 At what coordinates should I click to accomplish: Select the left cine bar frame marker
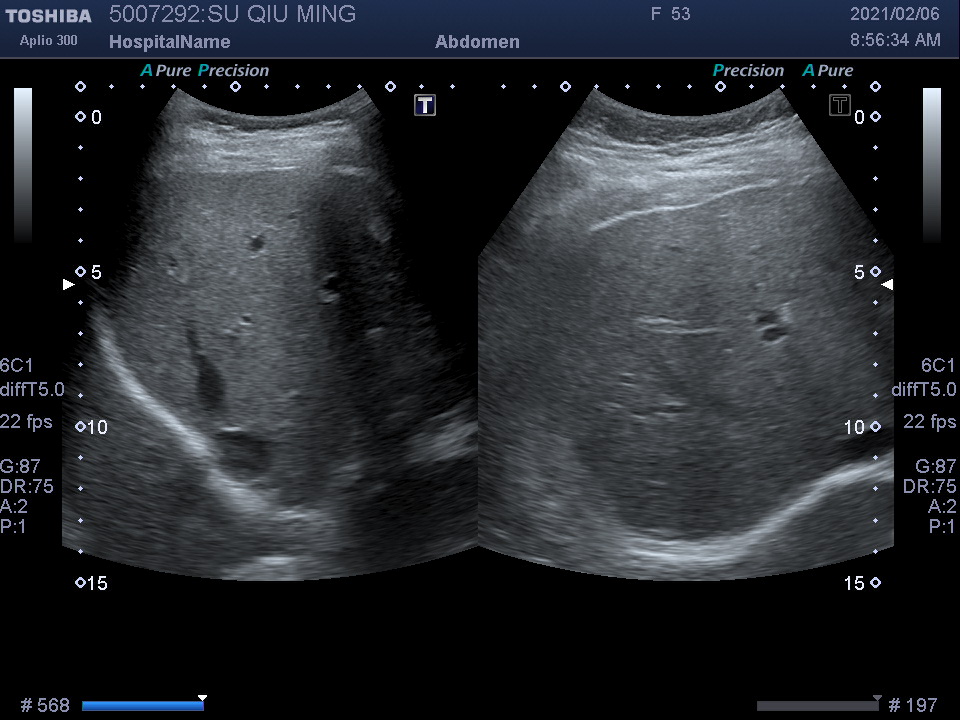[203, 698]
